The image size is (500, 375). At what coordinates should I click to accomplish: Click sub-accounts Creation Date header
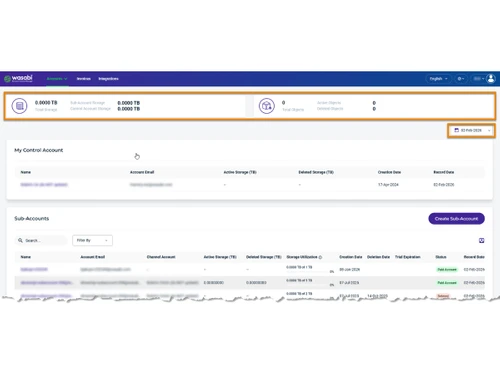pyautogui.click(x=351, y=257)
